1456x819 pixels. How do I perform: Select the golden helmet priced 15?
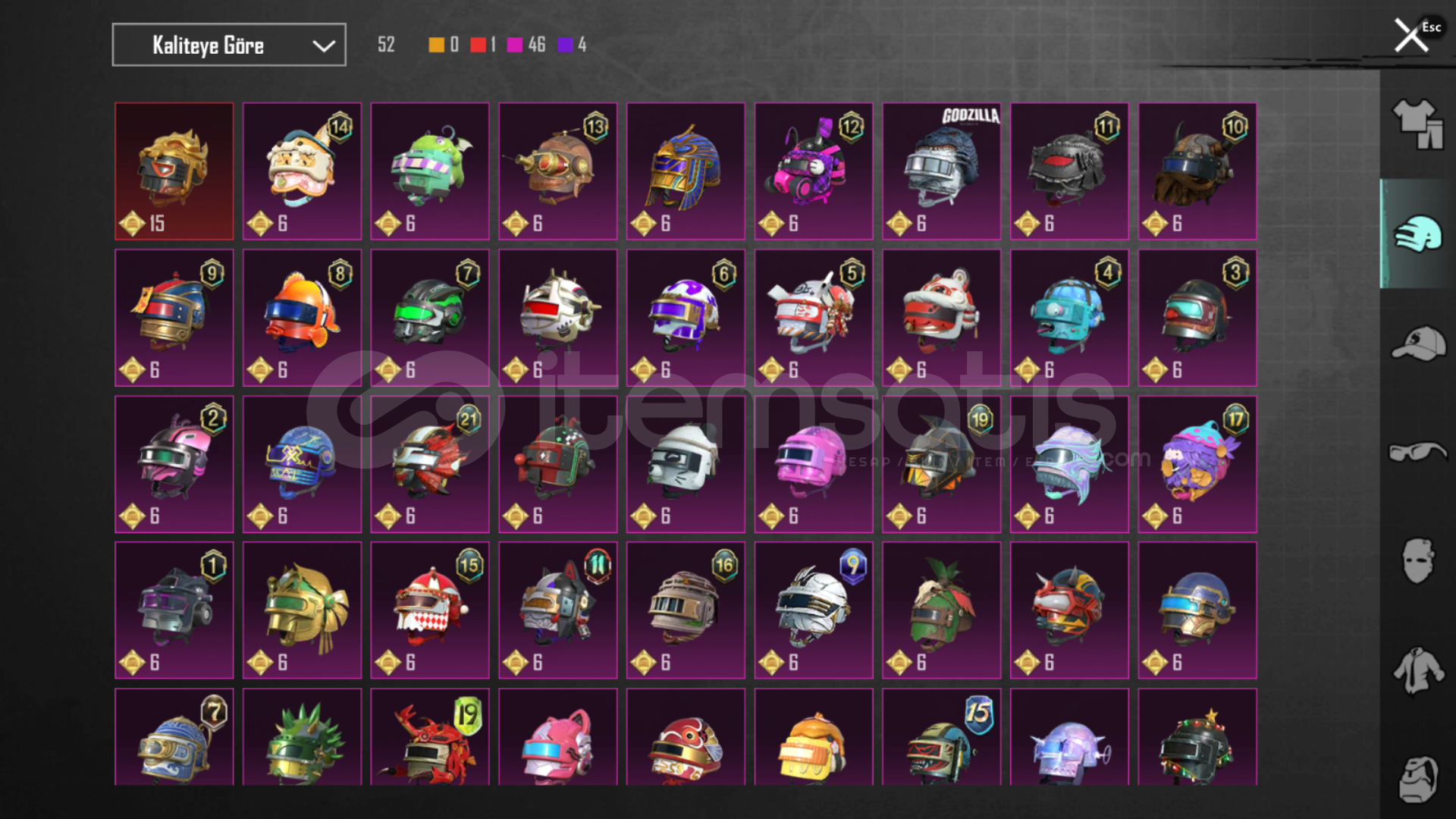(174, 171)
